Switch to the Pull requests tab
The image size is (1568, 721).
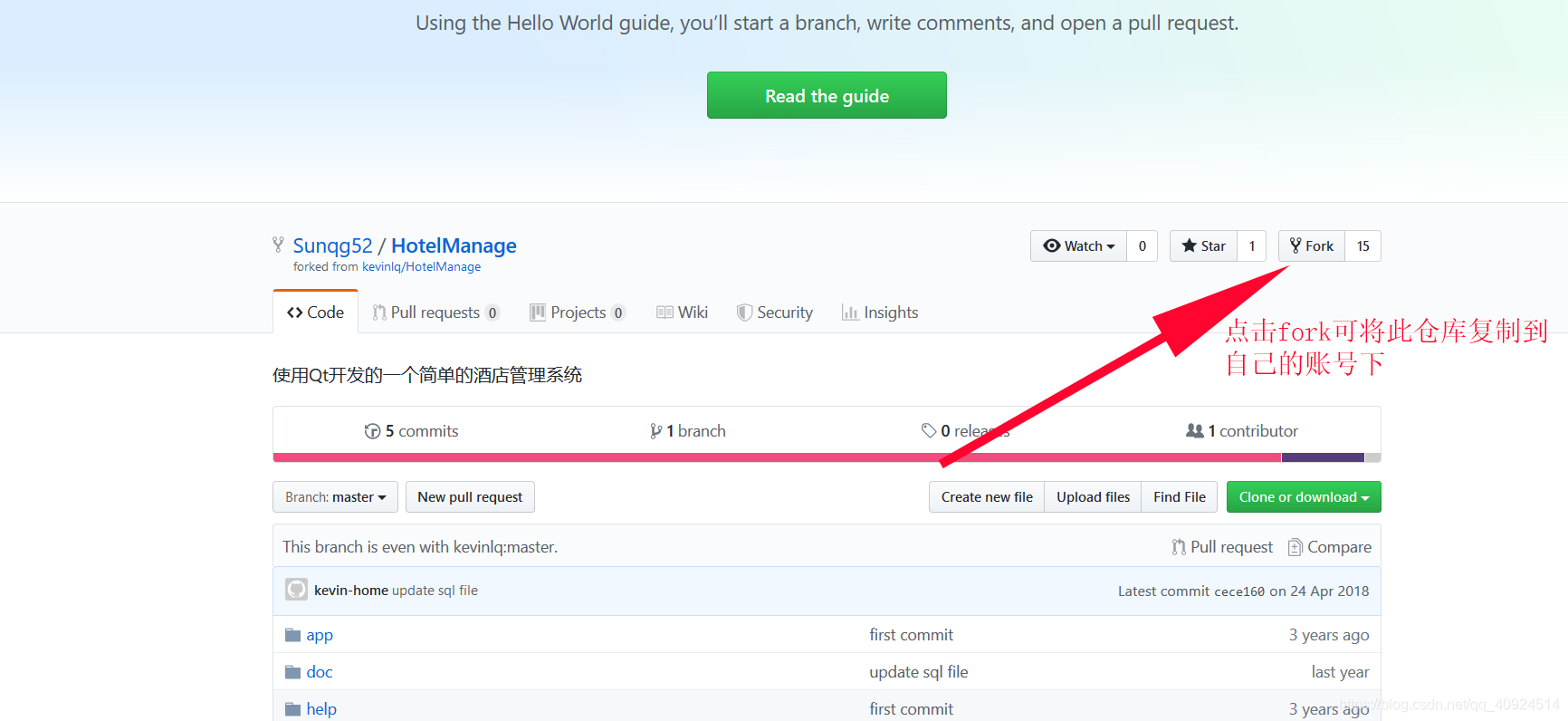tap(435, 312)
